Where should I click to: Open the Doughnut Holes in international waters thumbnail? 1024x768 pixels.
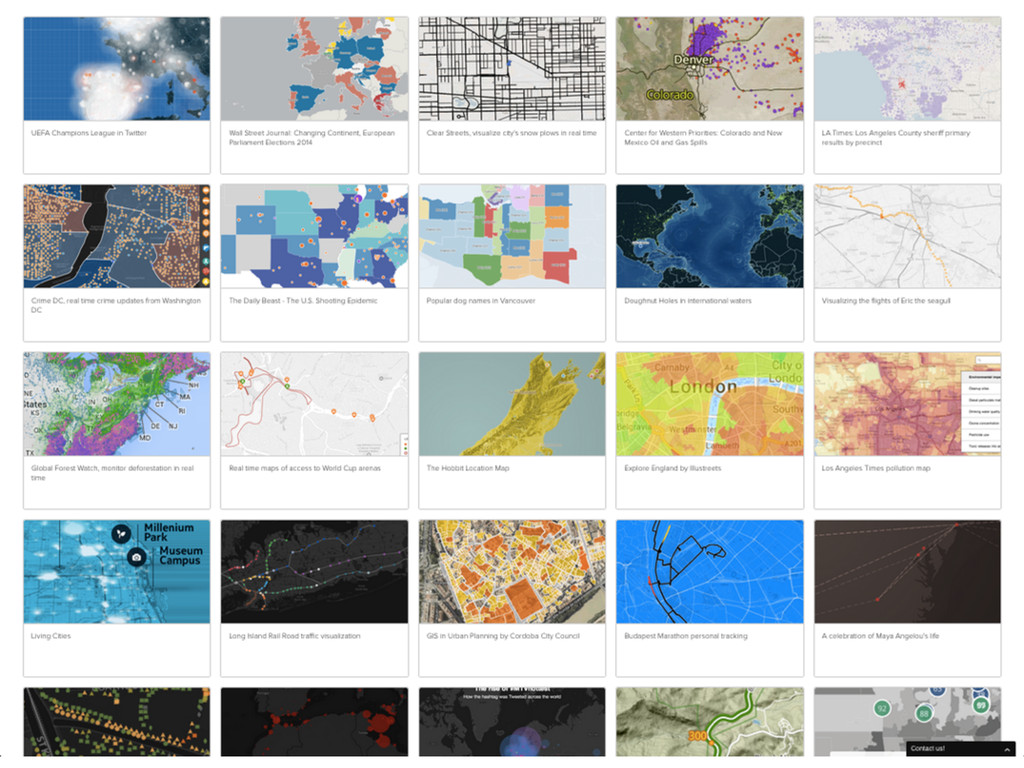click(710, 236)
